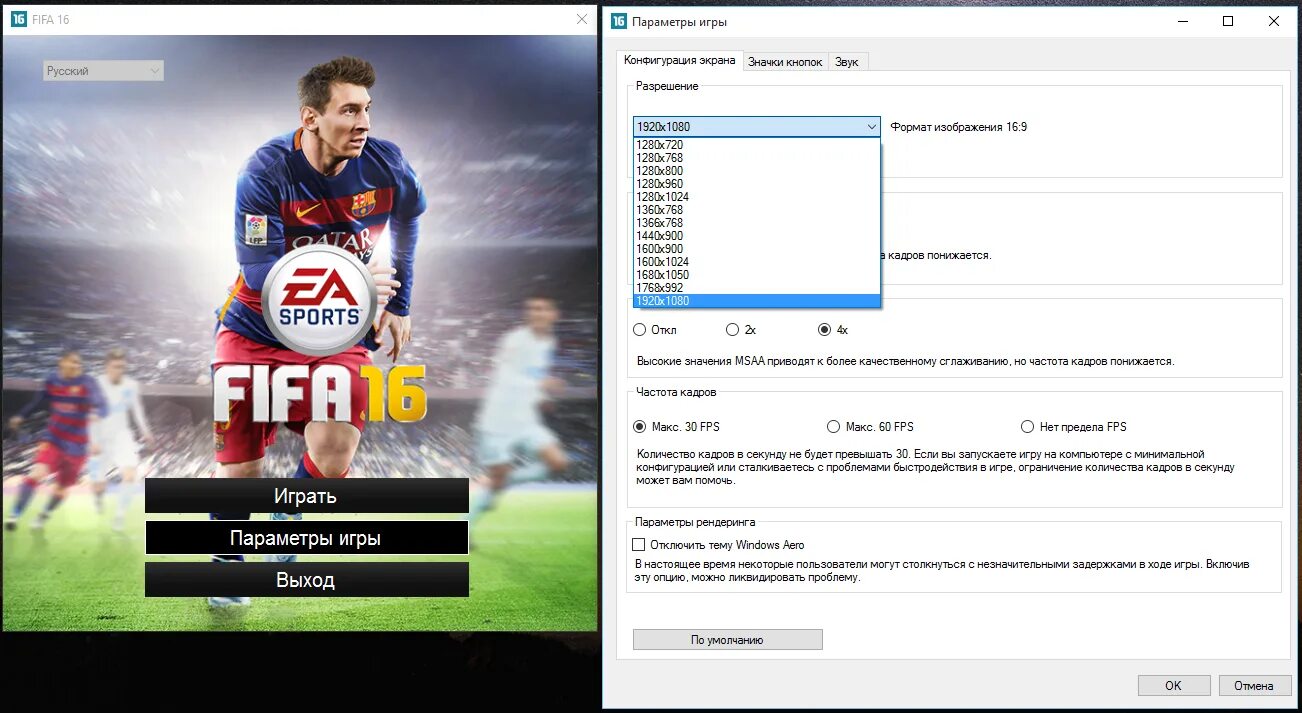Choose 1280x800 in the resolution list
Viewport: 1302px width, 713px height.
(757, 171)
